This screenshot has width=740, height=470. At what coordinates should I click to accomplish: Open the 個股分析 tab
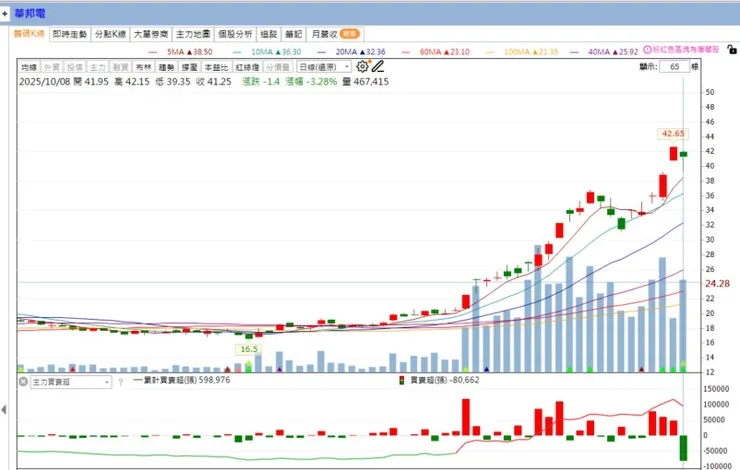coord(235,34)
